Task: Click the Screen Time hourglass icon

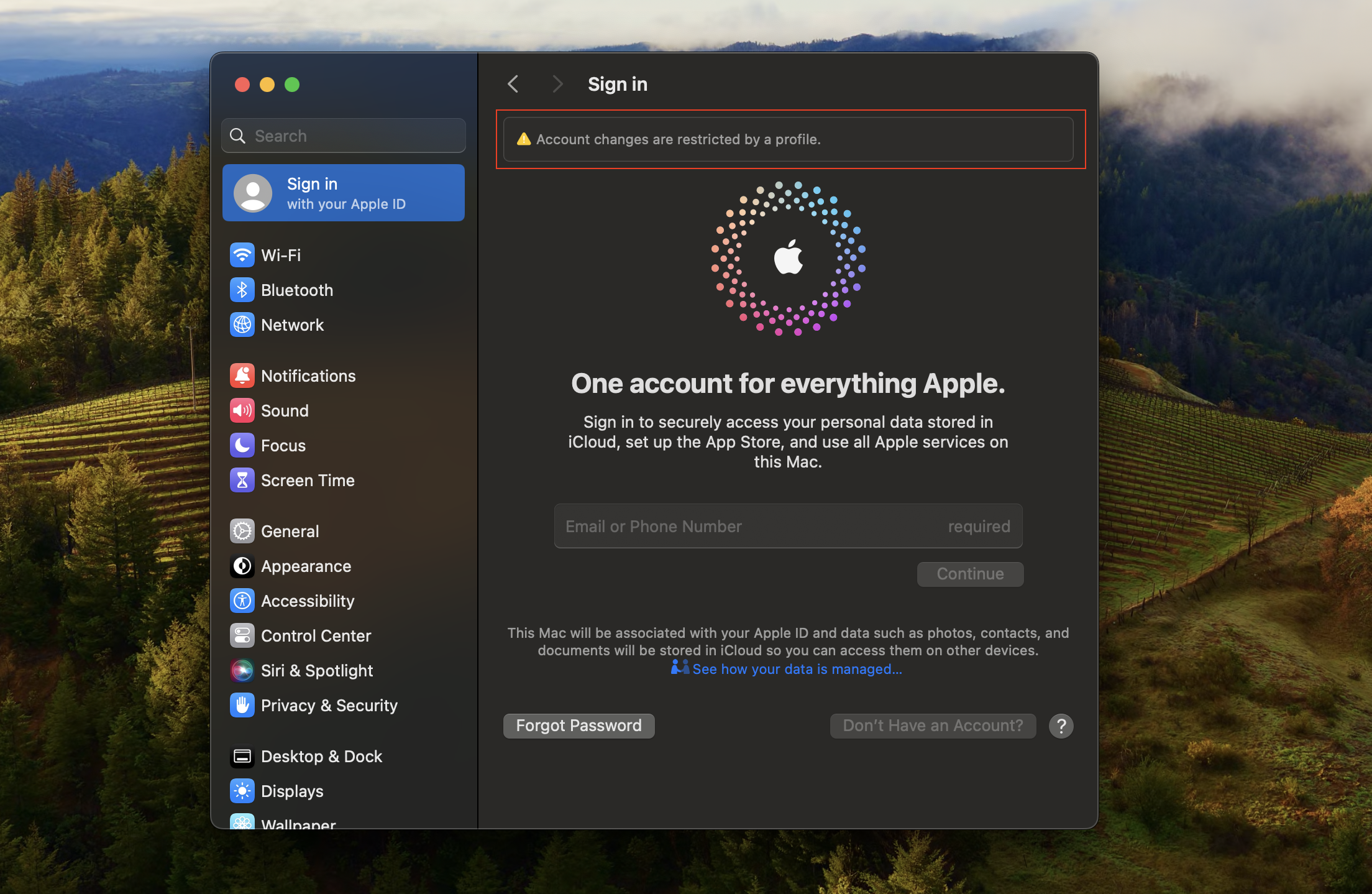Action: [242, 480]
